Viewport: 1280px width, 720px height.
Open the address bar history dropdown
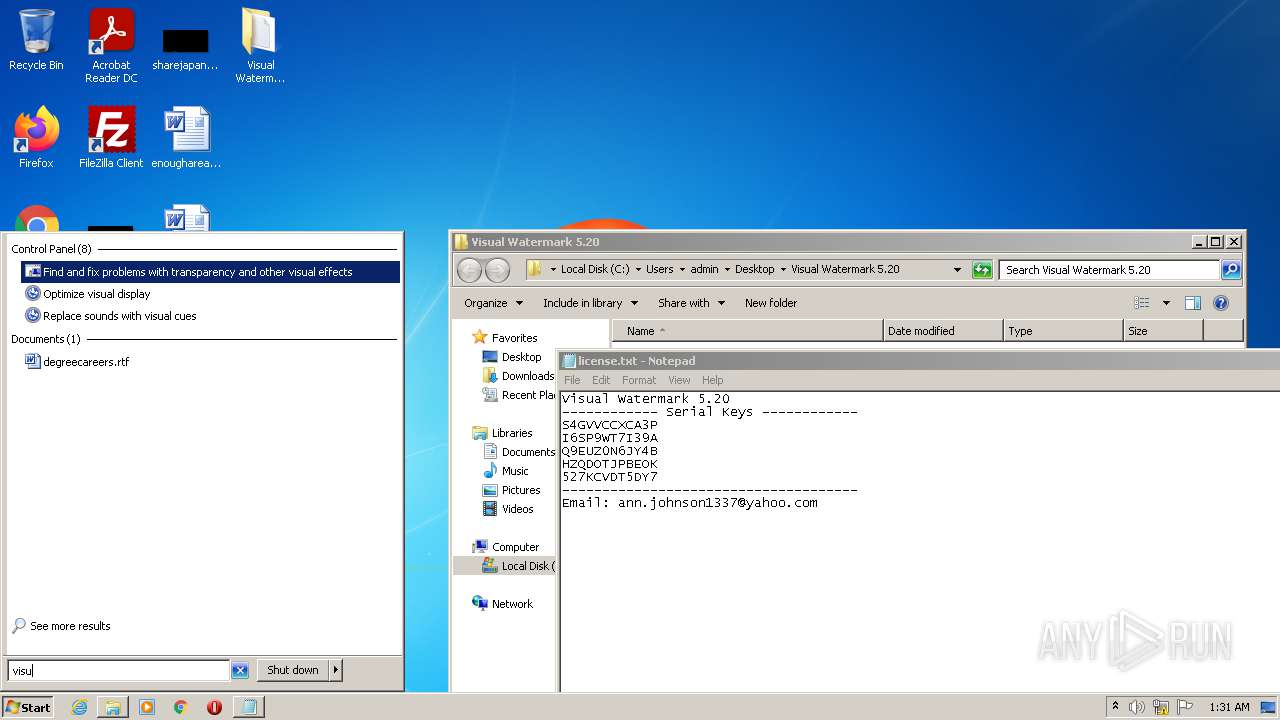957,270
